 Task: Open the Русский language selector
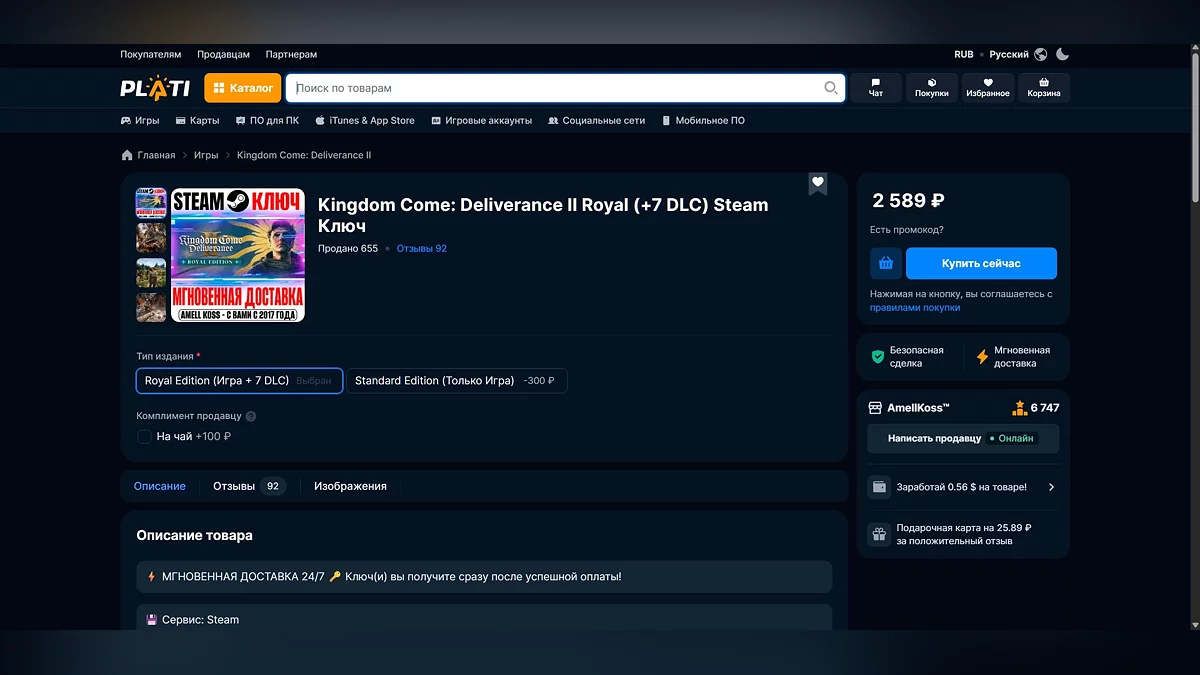pyautogui.click(x=1008, y=54)
